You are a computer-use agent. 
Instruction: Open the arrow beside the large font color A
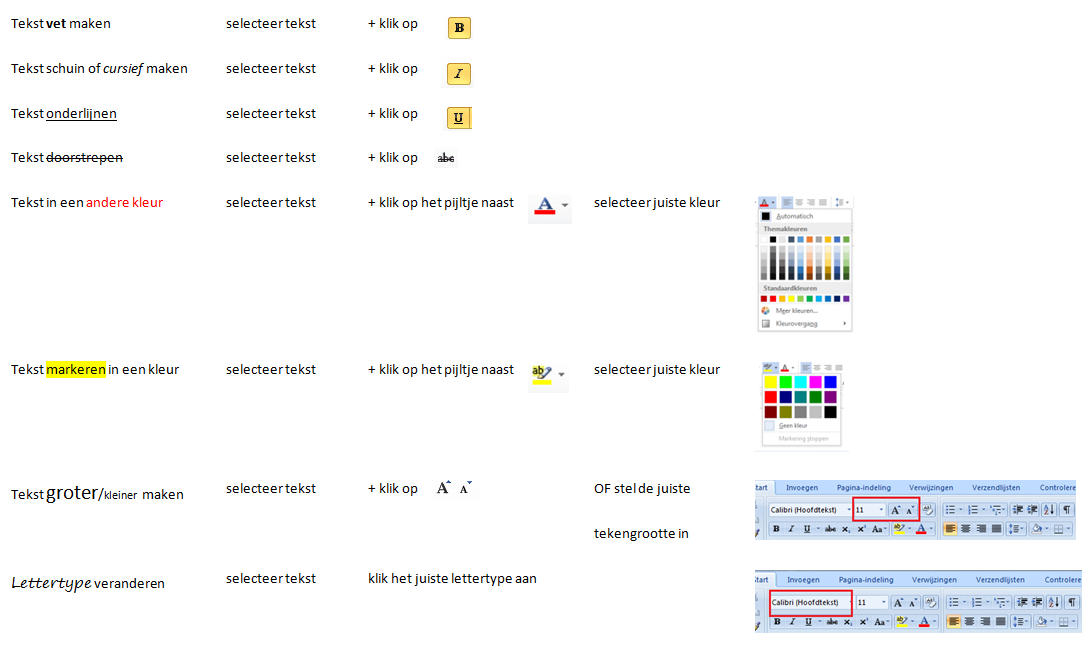click(x=565, y=205)
